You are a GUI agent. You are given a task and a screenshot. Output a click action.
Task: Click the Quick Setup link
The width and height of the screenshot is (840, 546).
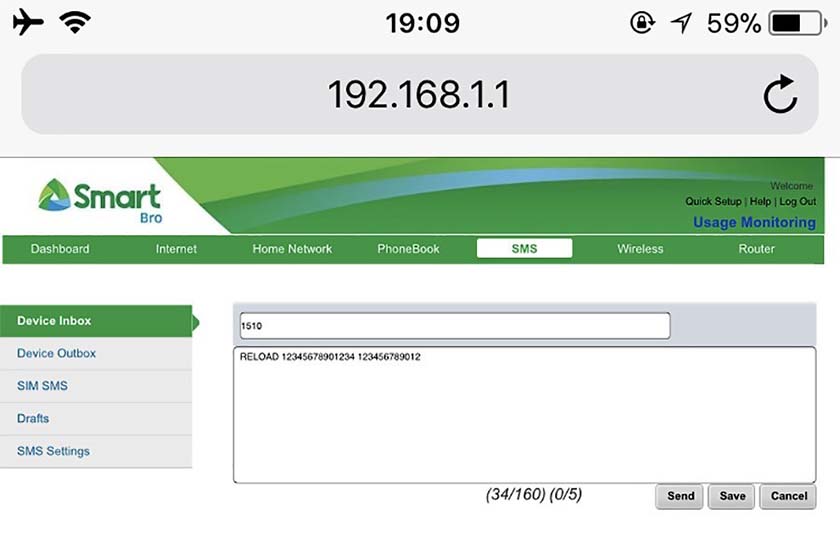pos(713,201)
